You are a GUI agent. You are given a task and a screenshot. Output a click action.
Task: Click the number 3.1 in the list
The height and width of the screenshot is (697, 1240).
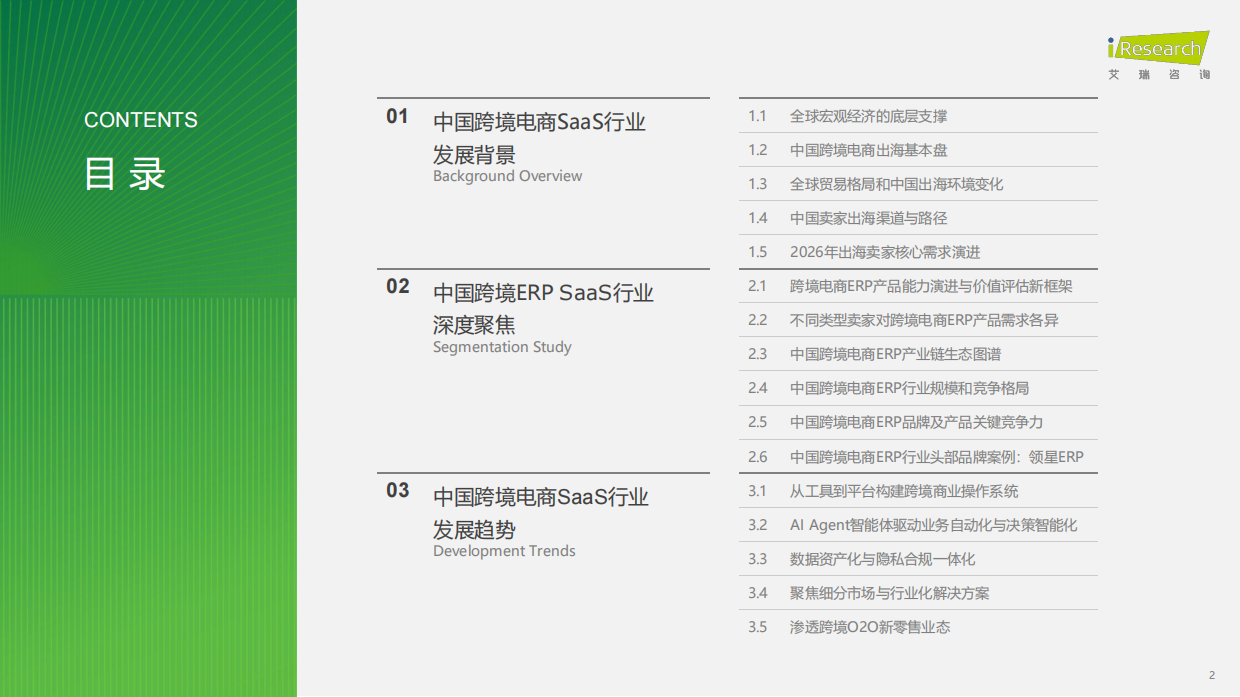click(x=757, y=491)
